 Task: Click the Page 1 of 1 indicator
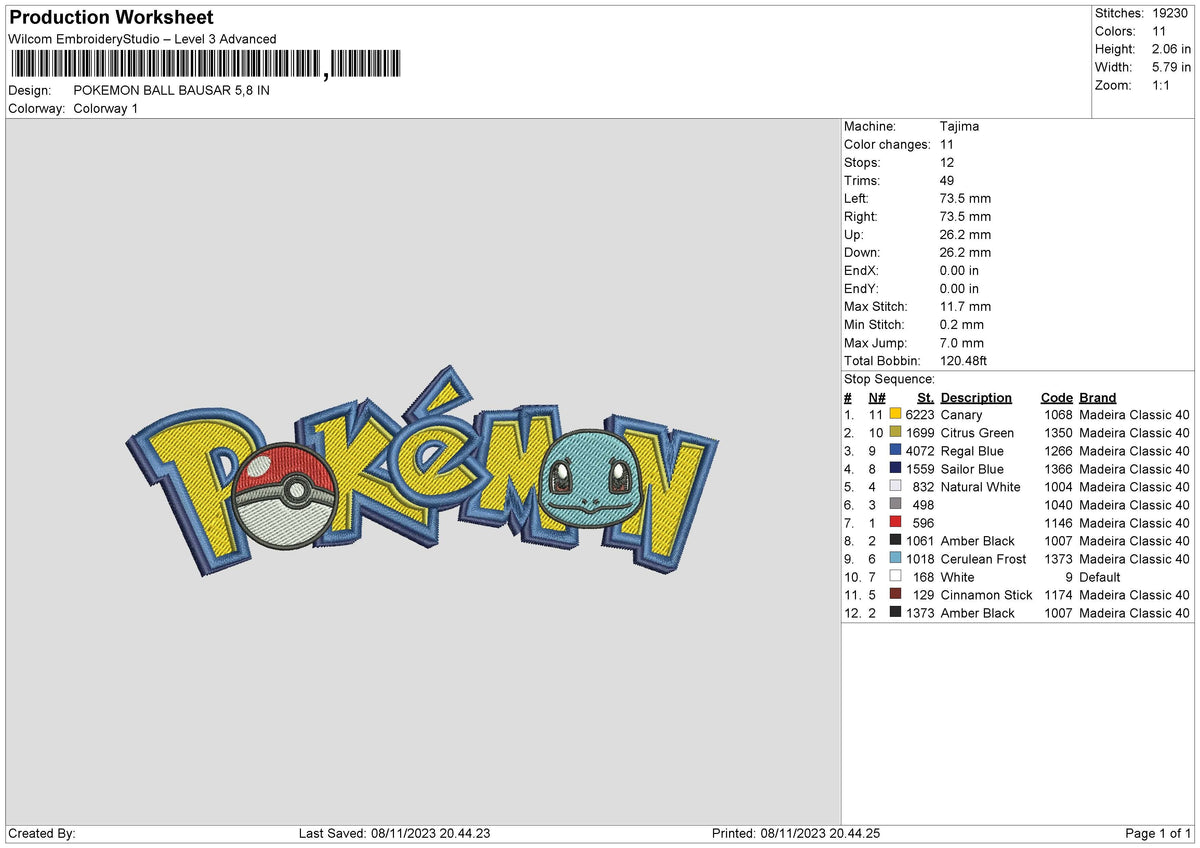[1158, 833]
